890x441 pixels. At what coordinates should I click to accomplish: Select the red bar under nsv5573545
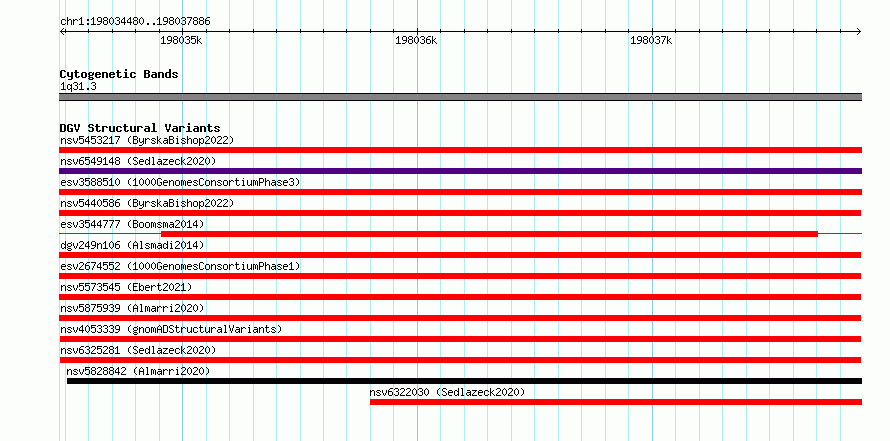pyautogui.click(x=460, y=297)
